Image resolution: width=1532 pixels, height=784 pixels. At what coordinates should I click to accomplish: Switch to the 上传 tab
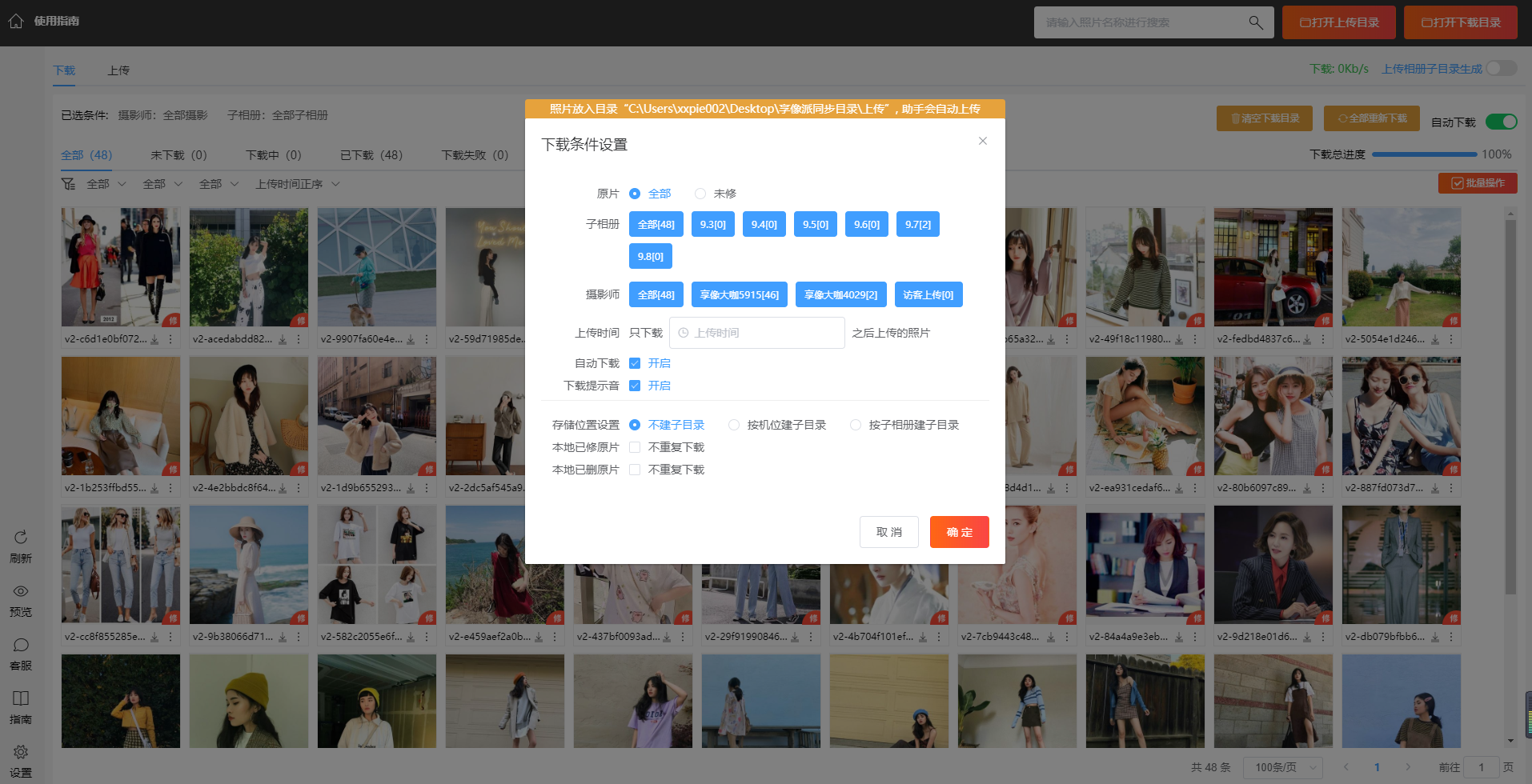118,70
